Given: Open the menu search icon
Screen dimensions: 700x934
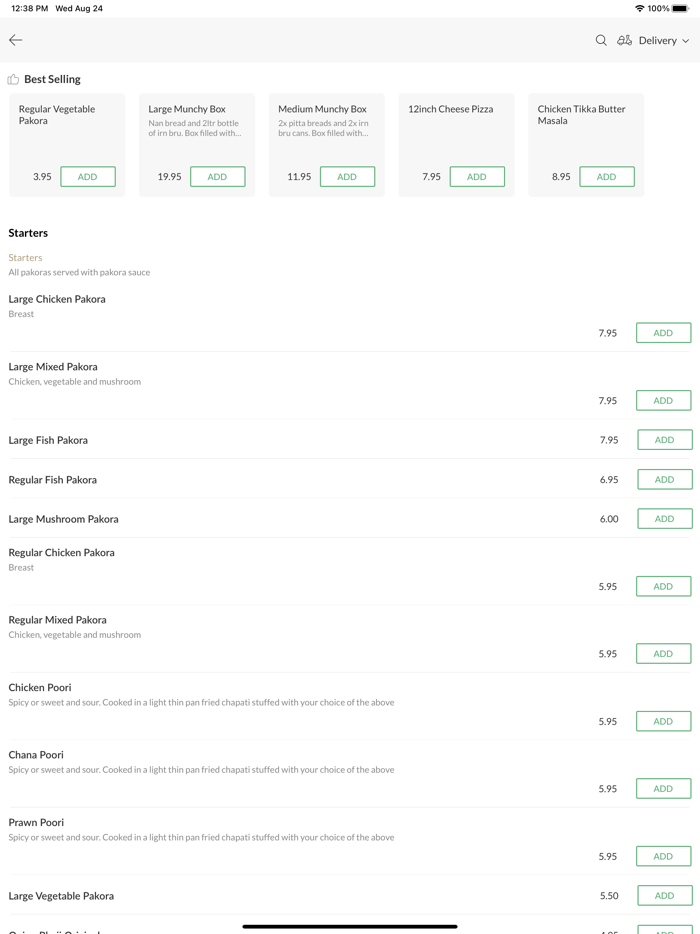Looking at the screenshot, I should click(x=601, y=41).
